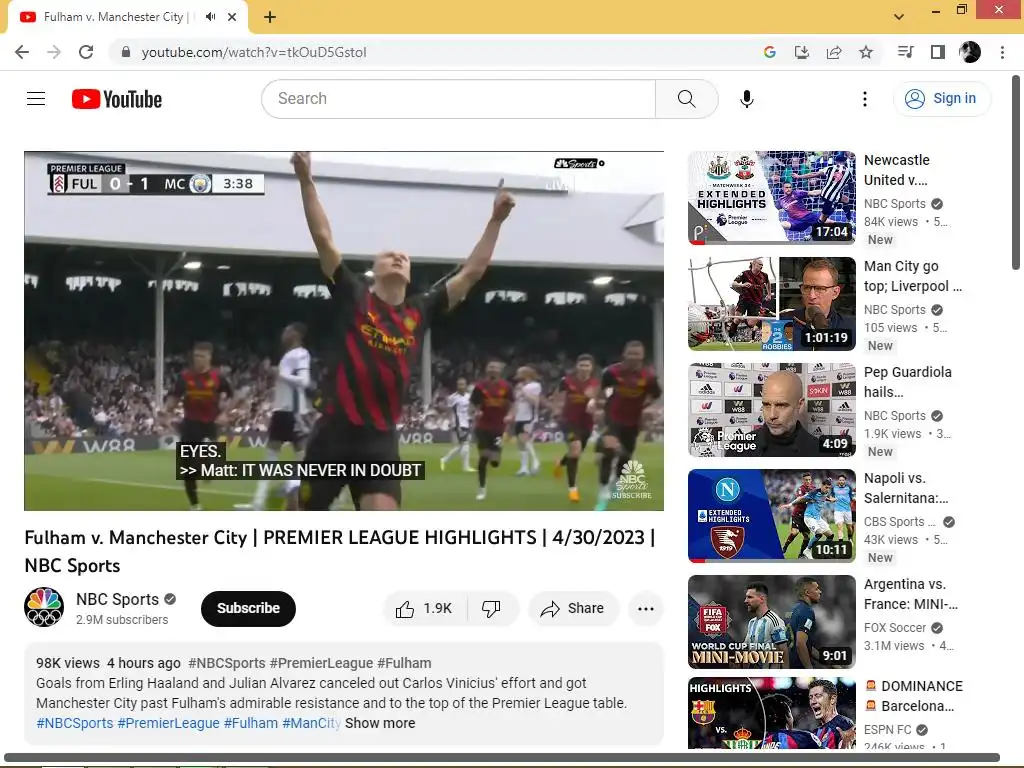Open the YouTube hamburger guide menu
This screenshot has width=1024, height=768.
(x=36, y=99)
